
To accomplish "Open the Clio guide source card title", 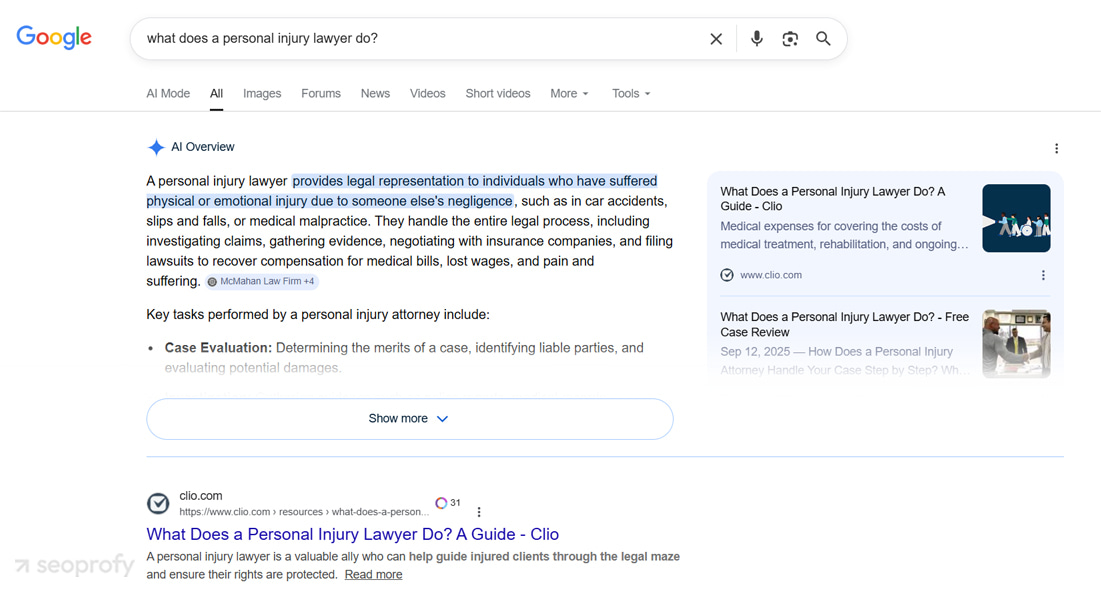I will [x=833, y=199].
